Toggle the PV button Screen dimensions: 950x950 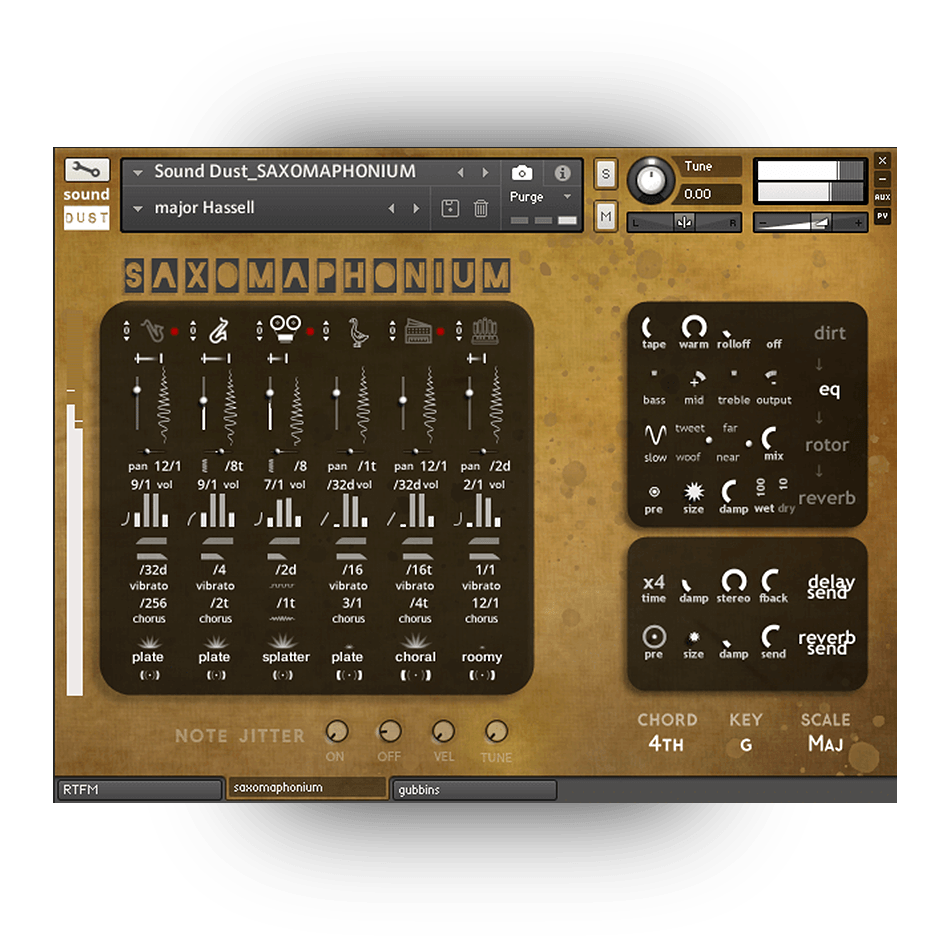(882, 216)
